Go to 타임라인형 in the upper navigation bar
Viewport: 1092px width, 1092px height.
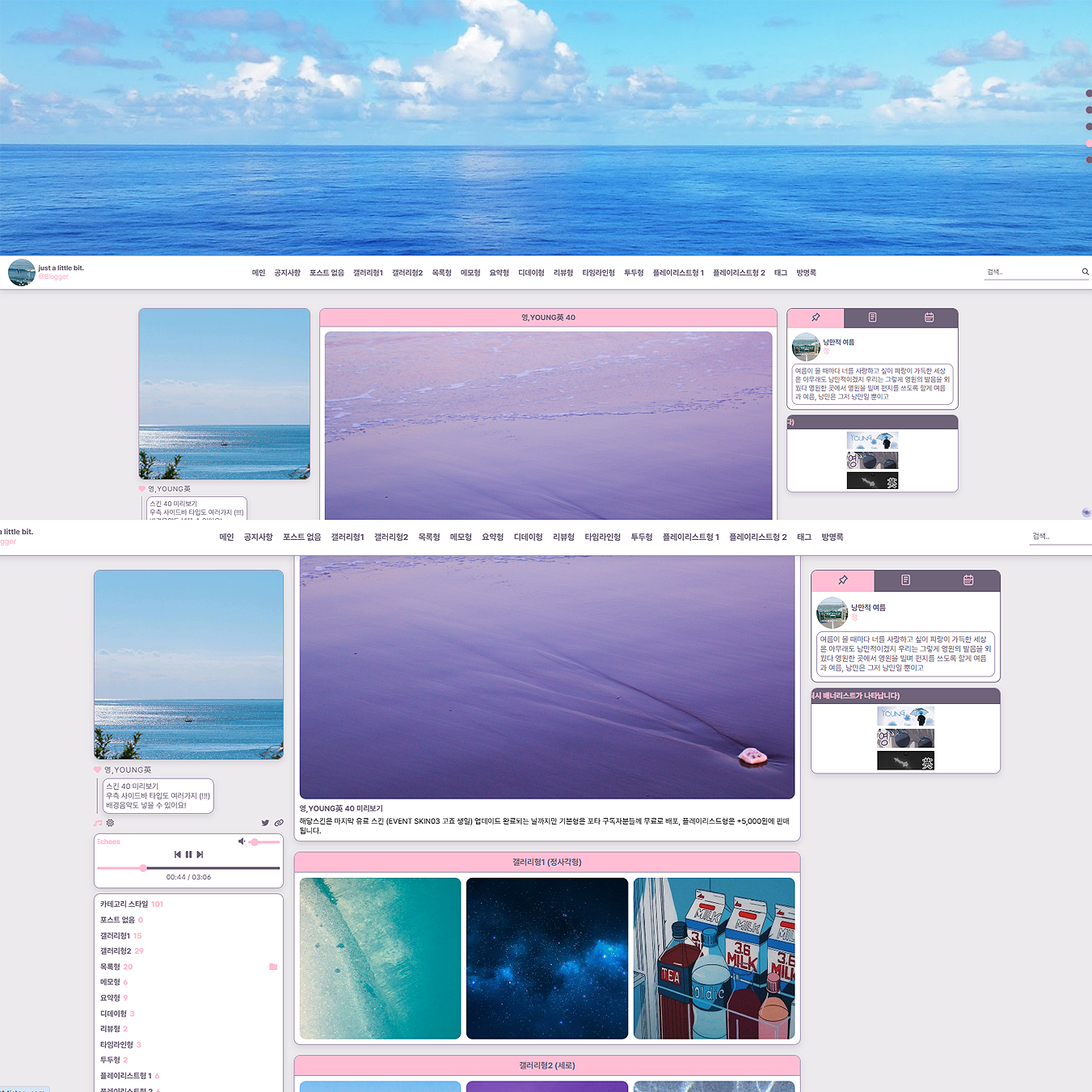(598, 273)
